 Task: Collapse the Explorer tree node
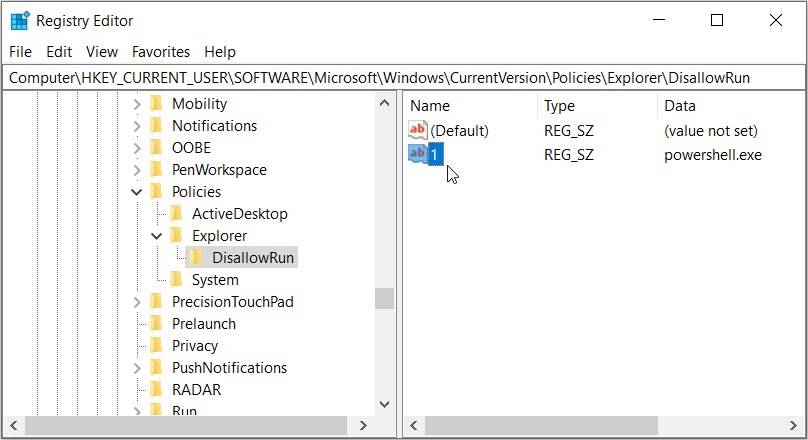156,236
